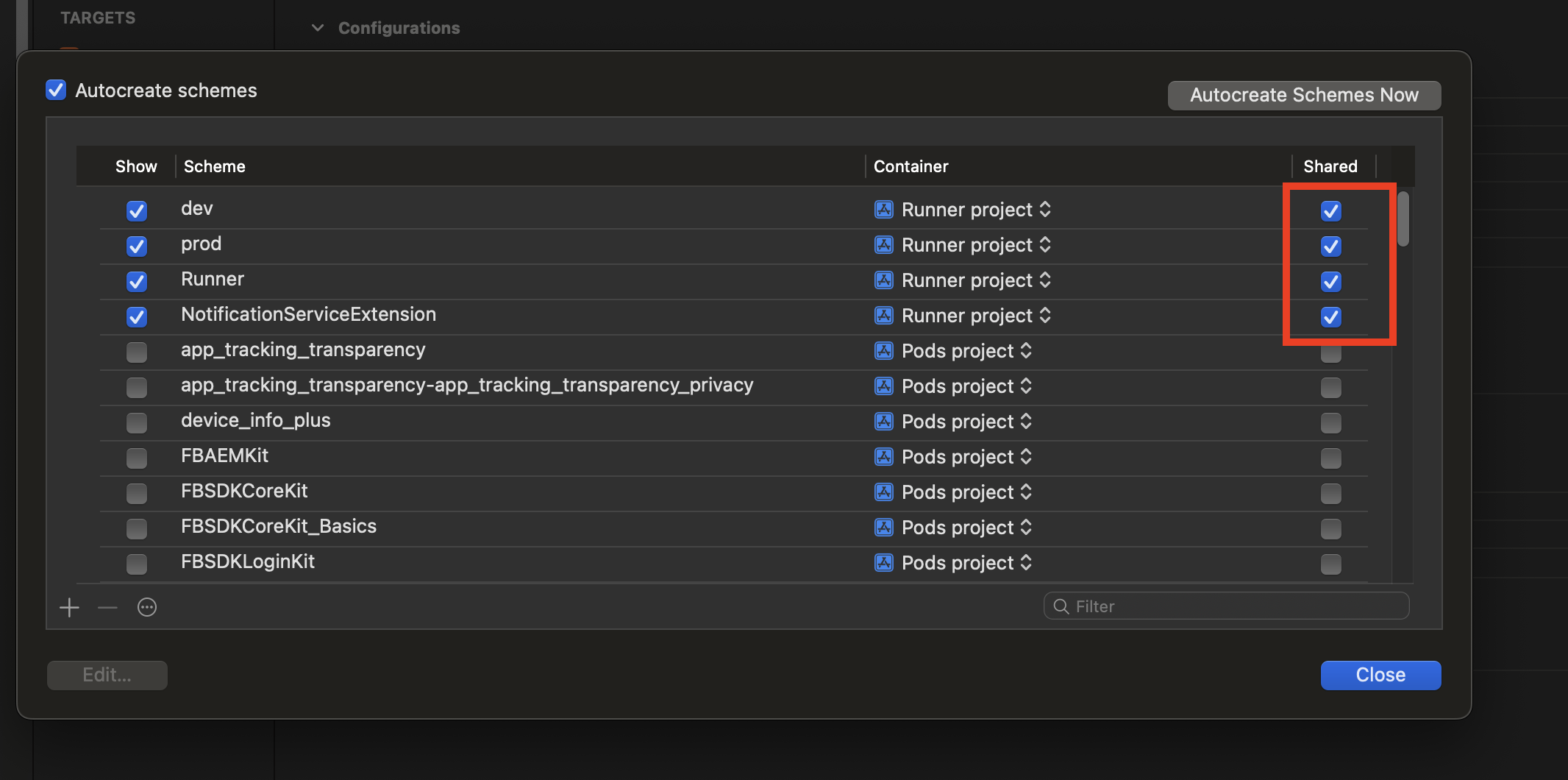
Task: Collapse the Configurations section chevron
Action: pos(318,28)
